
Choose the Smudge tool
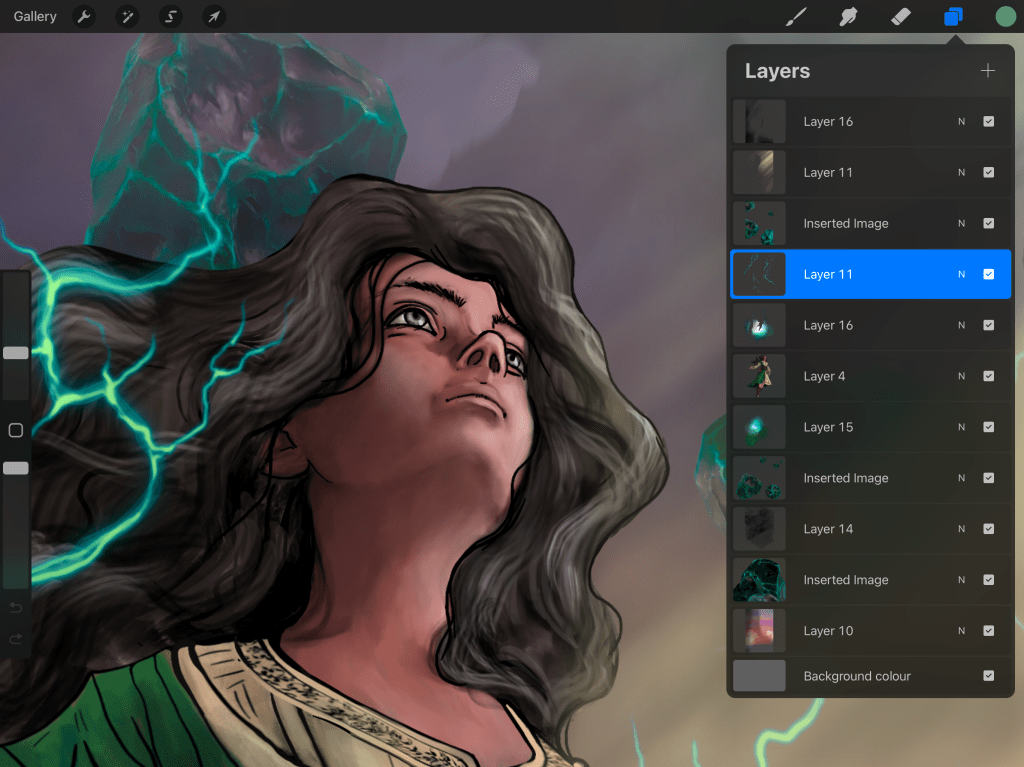tap(848, 16)
